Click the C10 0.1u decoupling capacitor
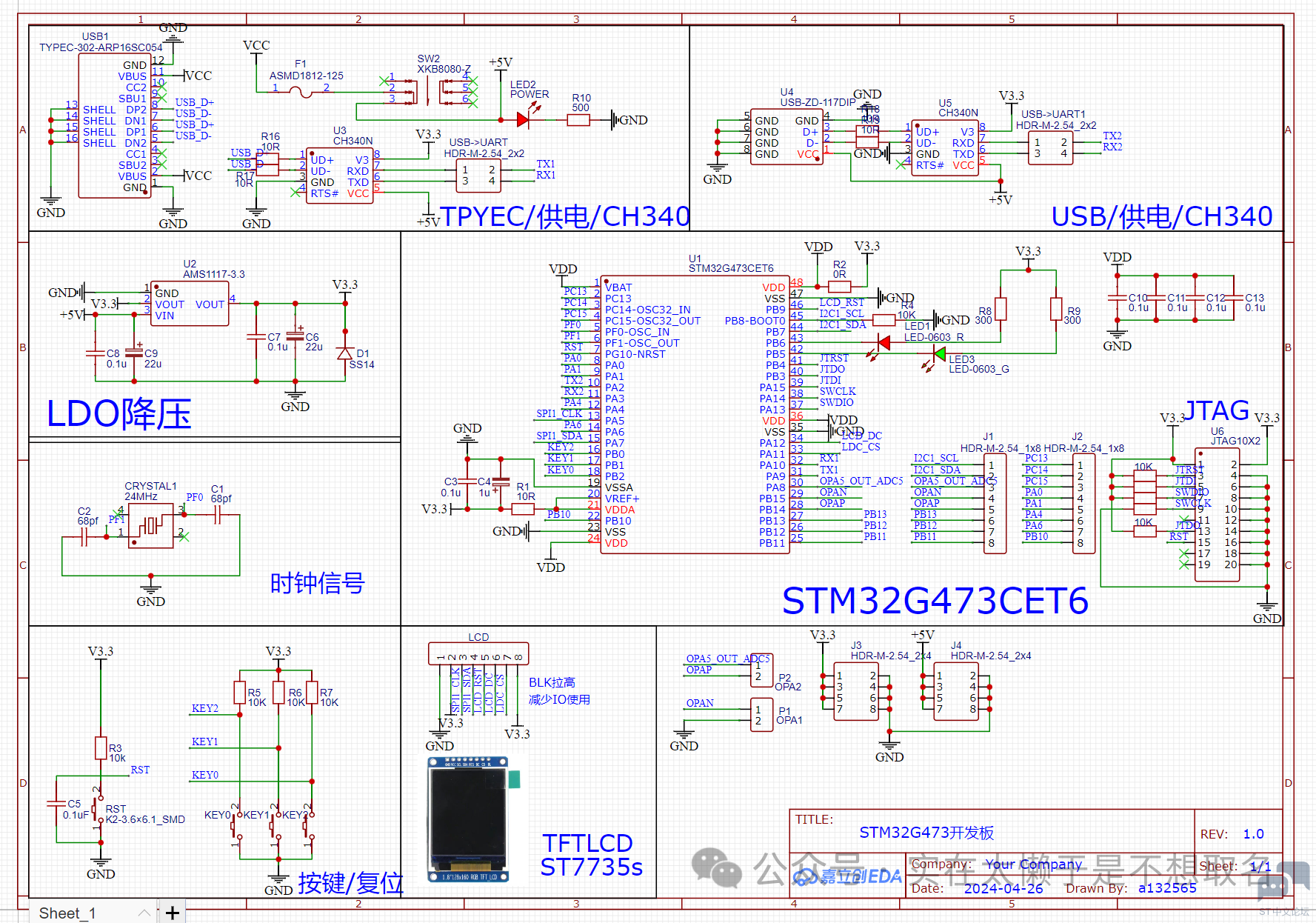The width and height of the screenshot is (1316, 923). [1118, 298]
